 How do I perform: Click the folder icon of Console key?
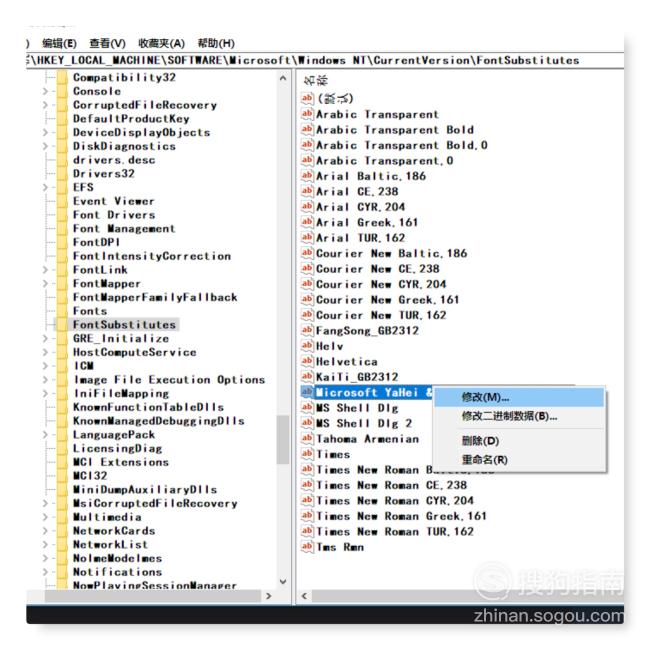[x=62, y=91]
